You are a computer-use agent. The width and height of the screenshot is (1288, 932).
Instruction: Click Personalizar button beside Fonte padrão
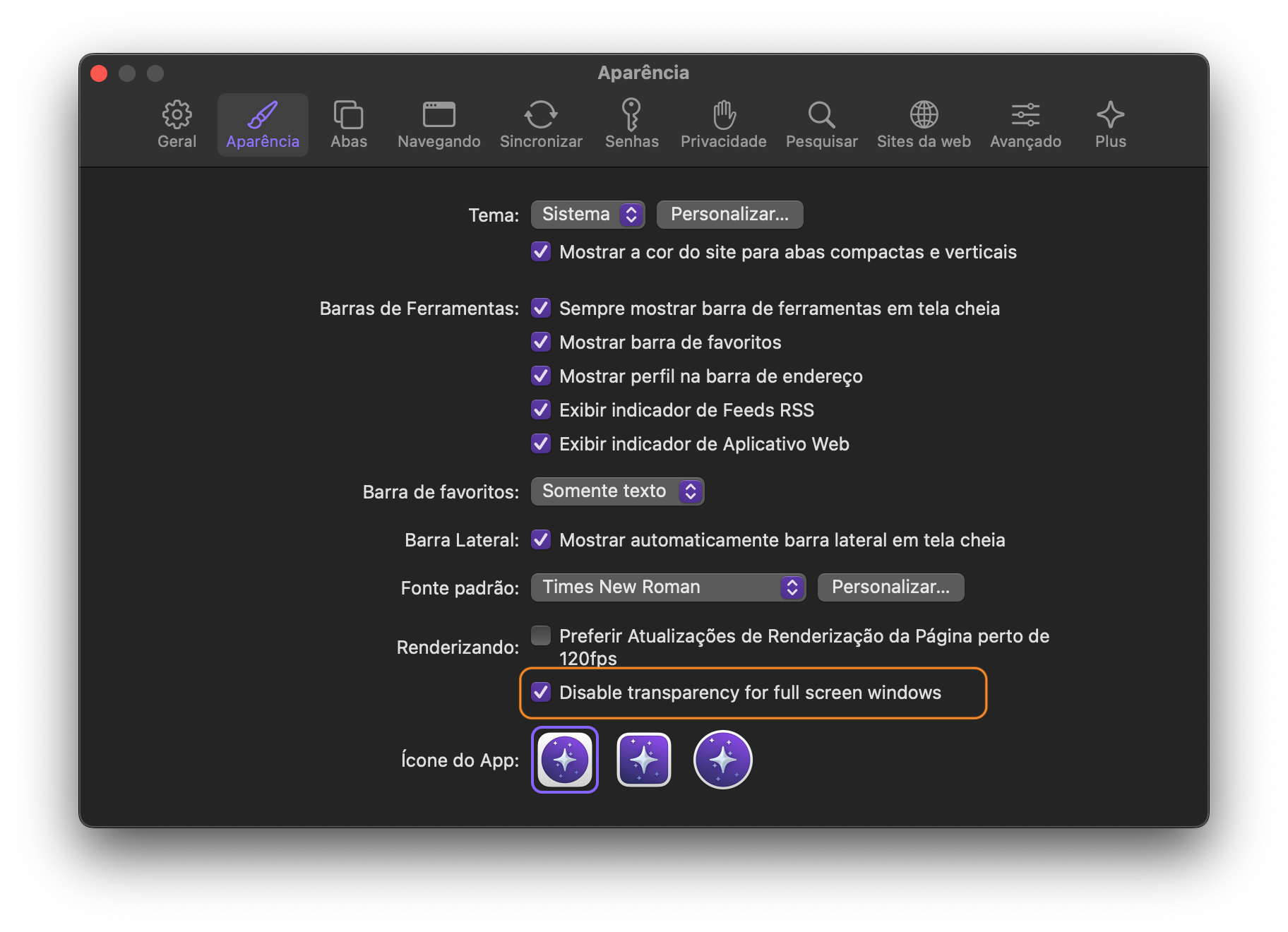click(x=890, y=587)
